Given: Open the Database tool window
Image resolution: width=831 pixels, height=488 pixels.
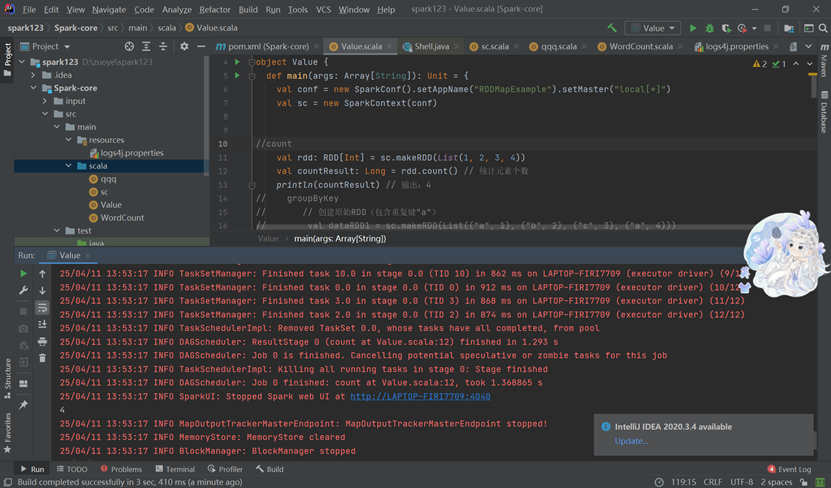Looking at the screenshot, I should 824,112.
